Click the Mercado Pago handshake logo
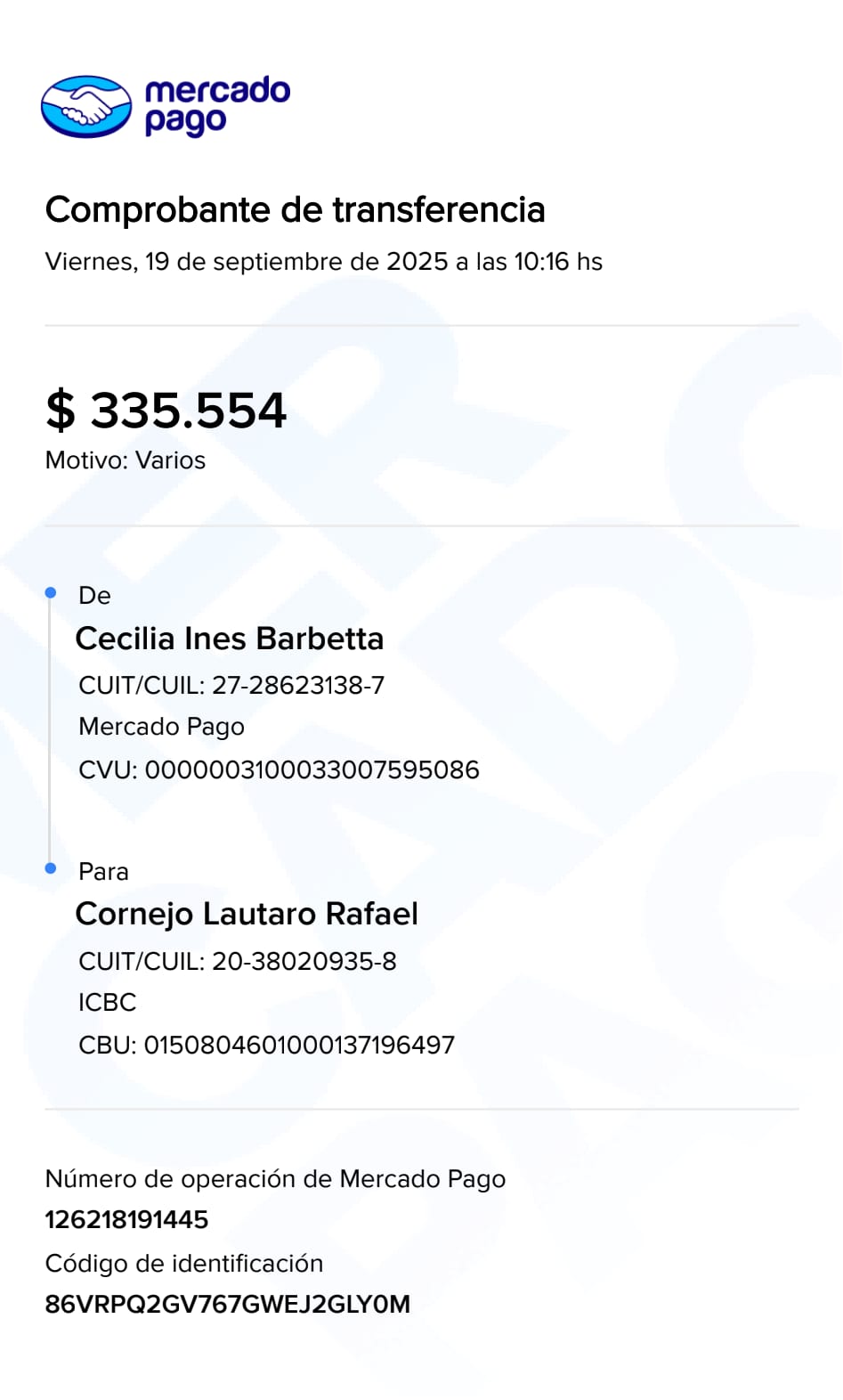Screen dimensions: 843x1400 [86, 107]
